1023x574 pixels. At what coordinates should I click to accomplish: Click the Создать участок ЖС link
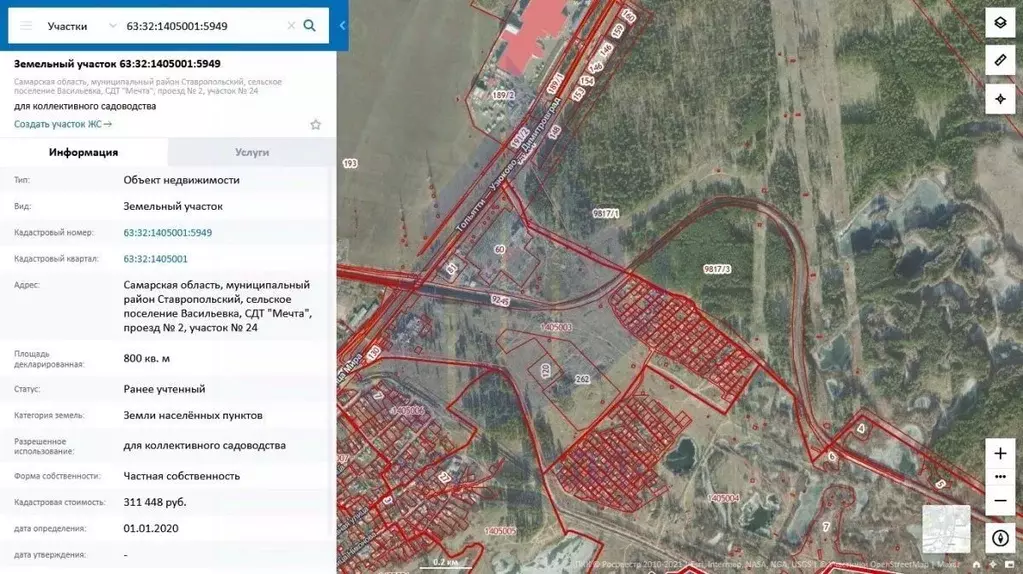tap(63, 125)
